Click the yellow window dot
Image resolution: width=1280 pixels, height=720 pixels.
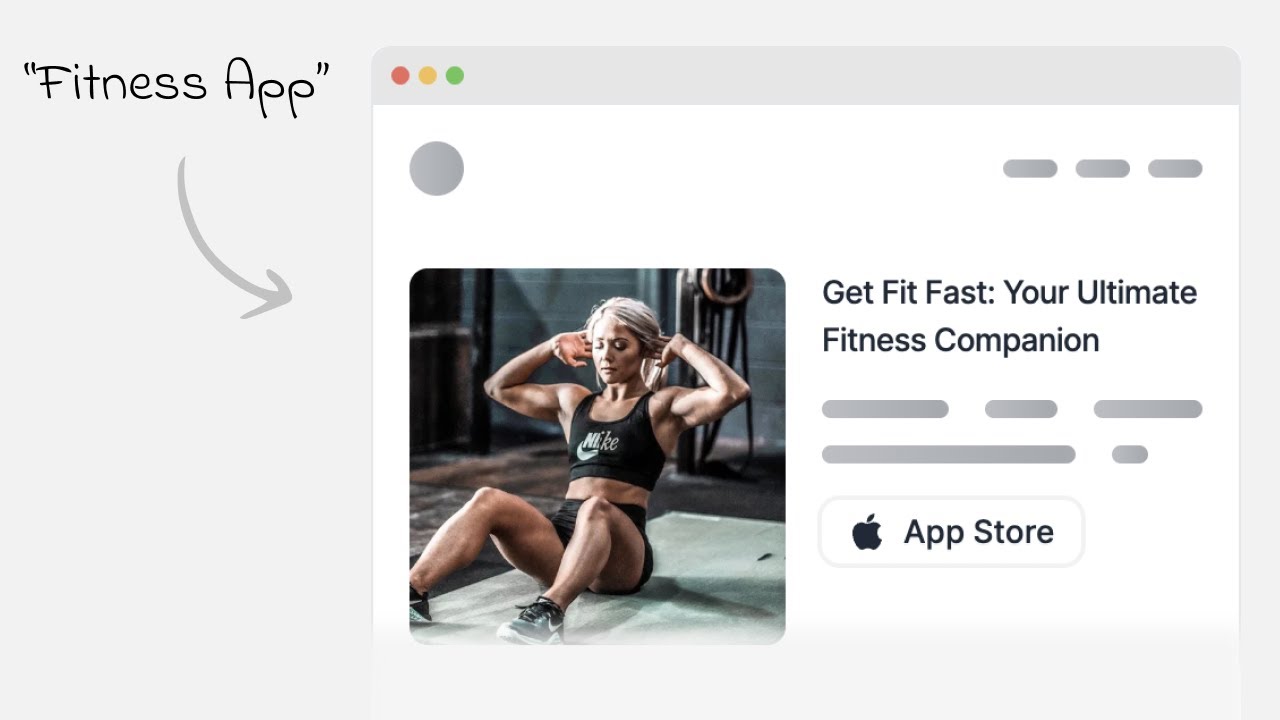click(427, 76)
